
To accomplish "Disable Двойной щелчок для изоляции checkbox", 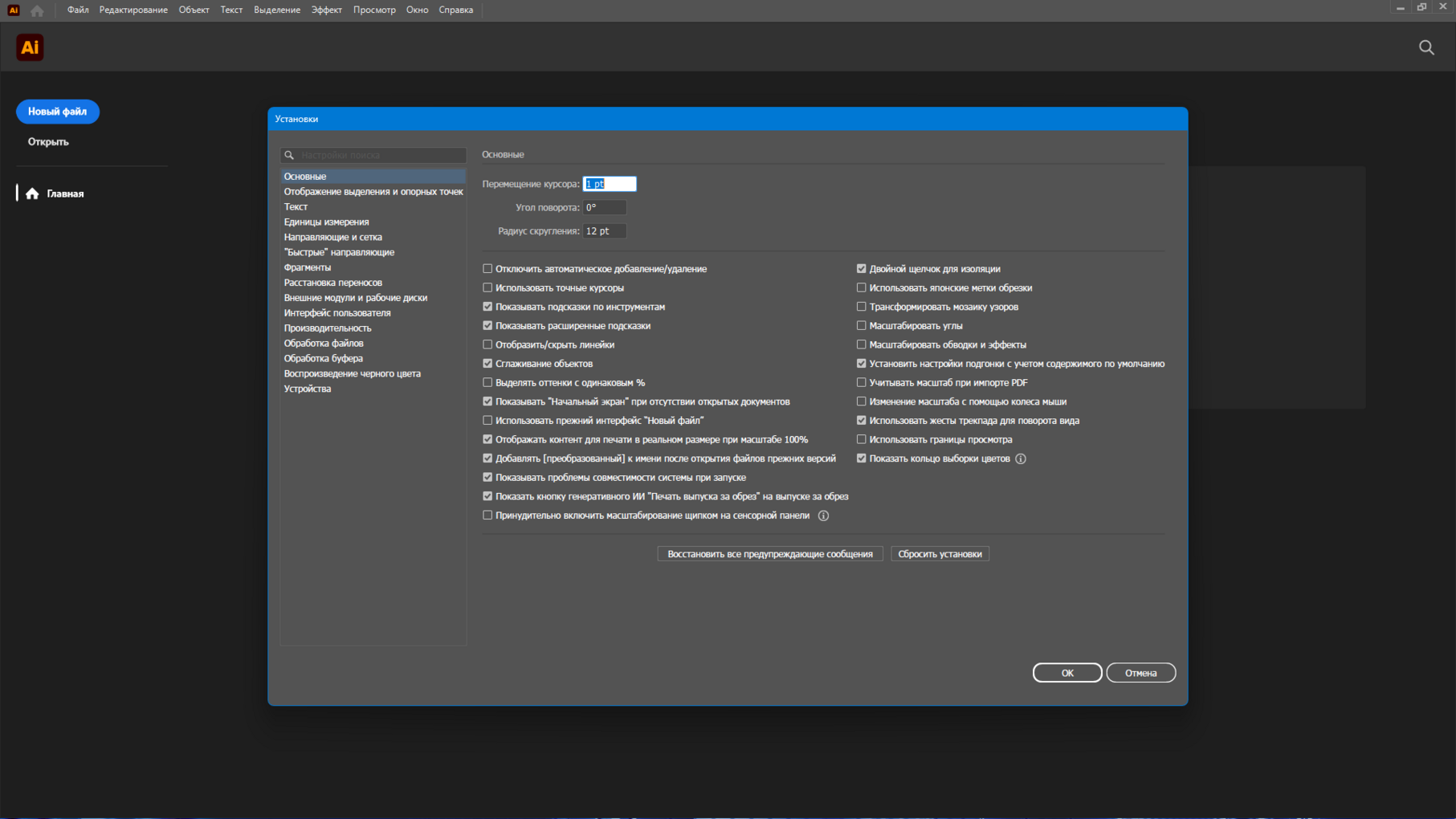I will [861, 269].
